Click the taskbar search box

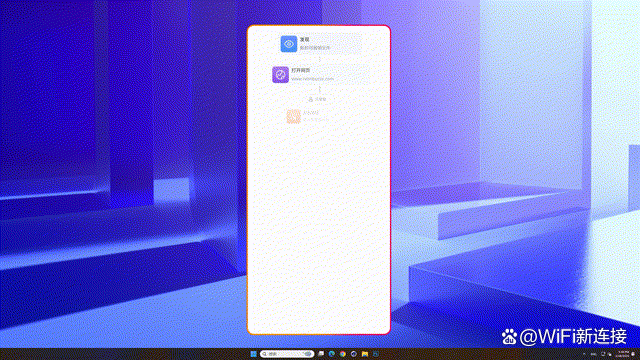click(287, 354)
